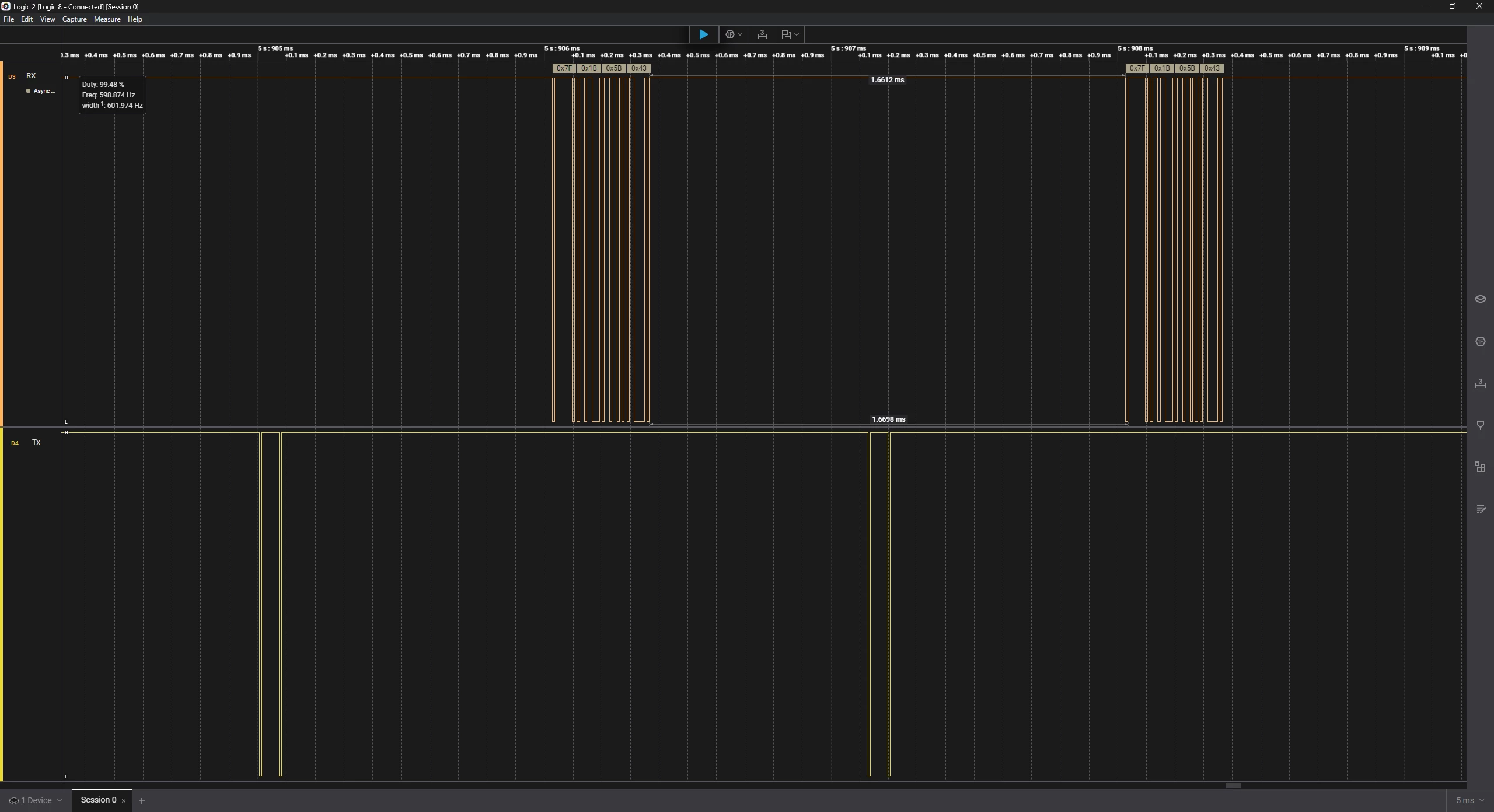
Task: Open the View menu
Action: pos(47,19)
